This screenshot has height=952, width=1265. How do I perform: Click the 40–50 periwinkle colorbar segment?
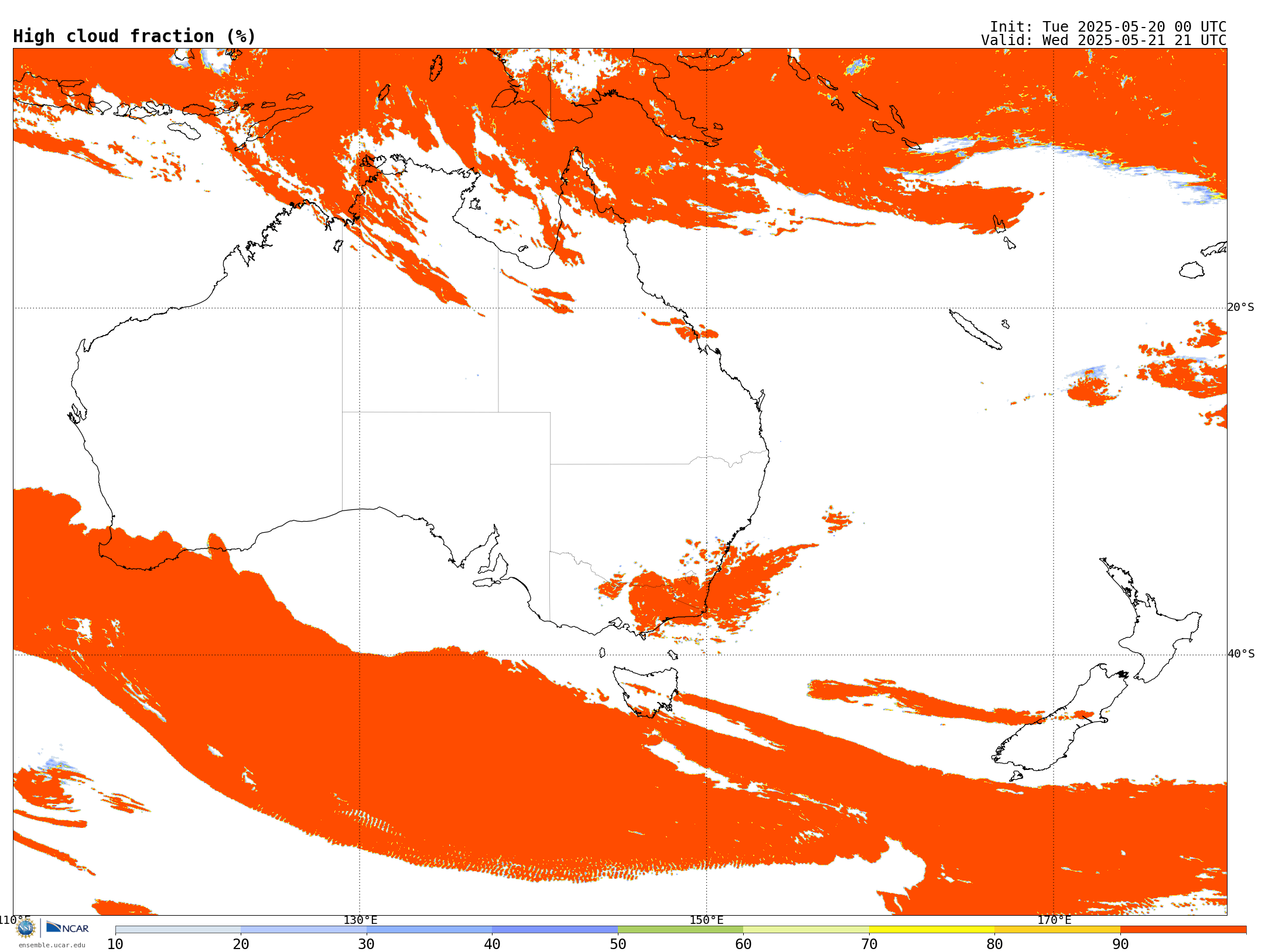click(555, 930)
